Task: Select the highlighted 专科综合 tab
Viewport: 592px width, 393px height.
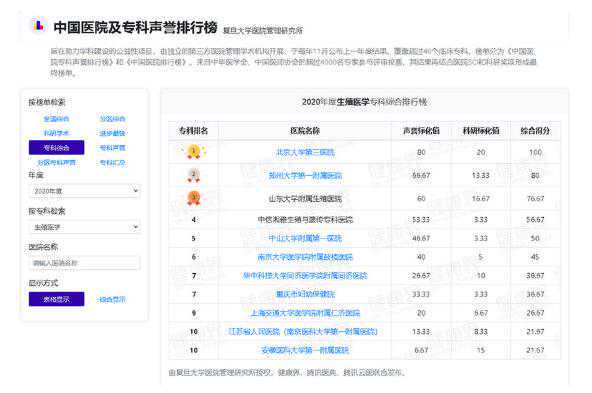Action: (56, 148)
